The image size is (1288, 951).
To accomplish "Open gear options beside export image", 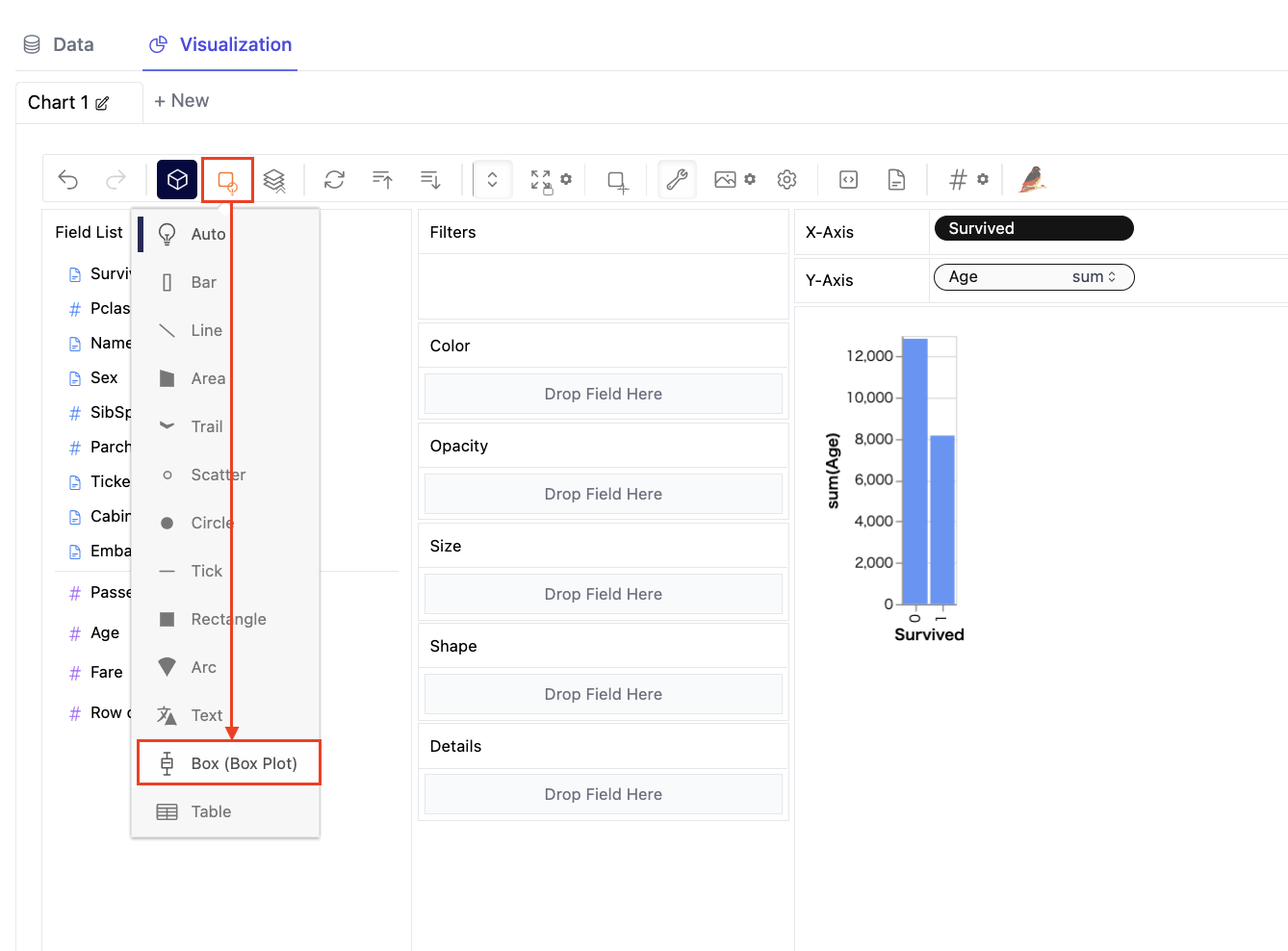I will (750, 179).
